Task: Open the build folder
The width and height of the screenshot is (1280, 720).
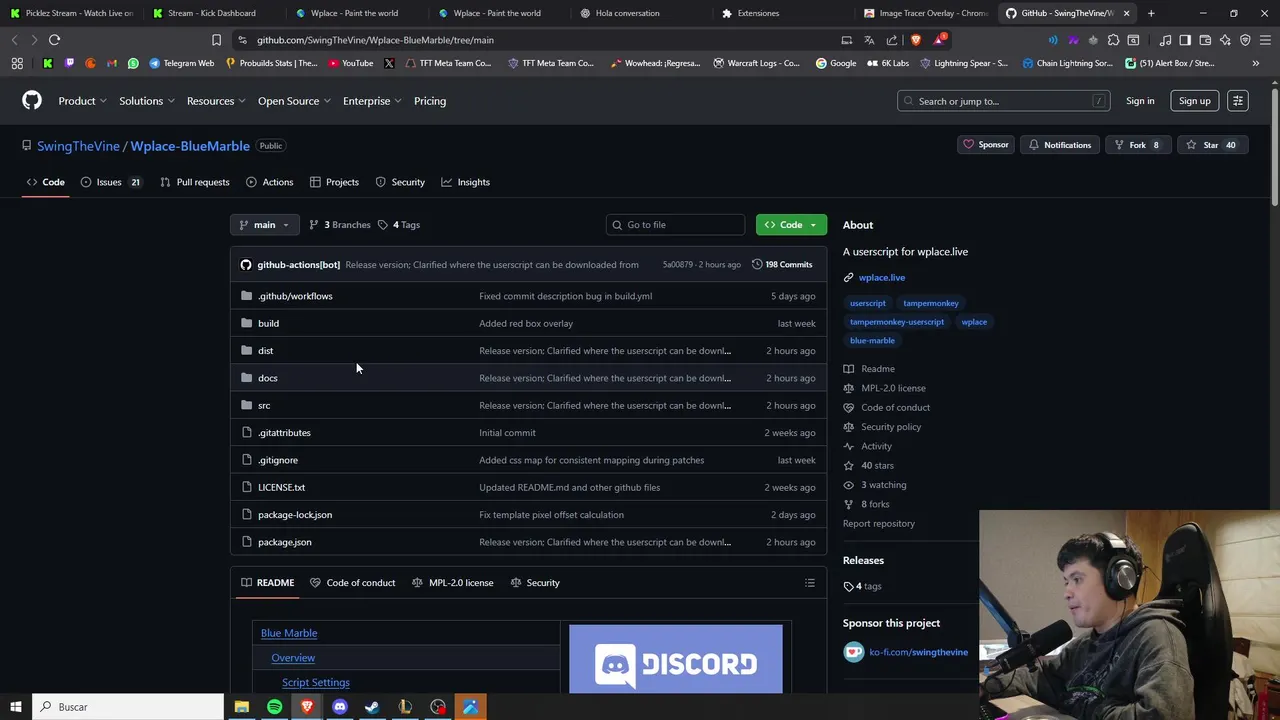Action: [x=268, y=323]
